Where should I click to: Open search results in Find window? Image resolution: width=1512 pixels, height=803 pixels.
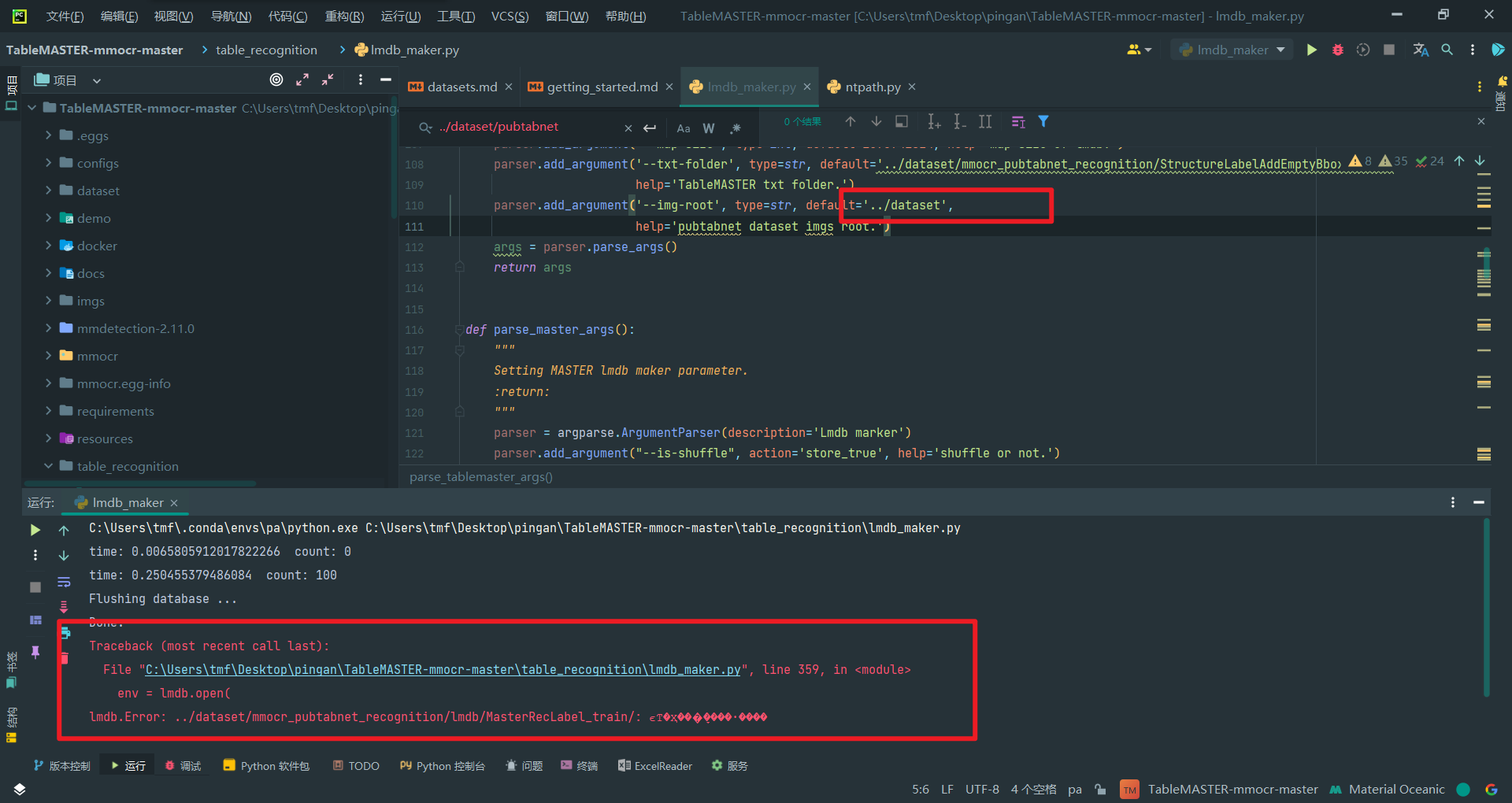click(x=902, y=121)
